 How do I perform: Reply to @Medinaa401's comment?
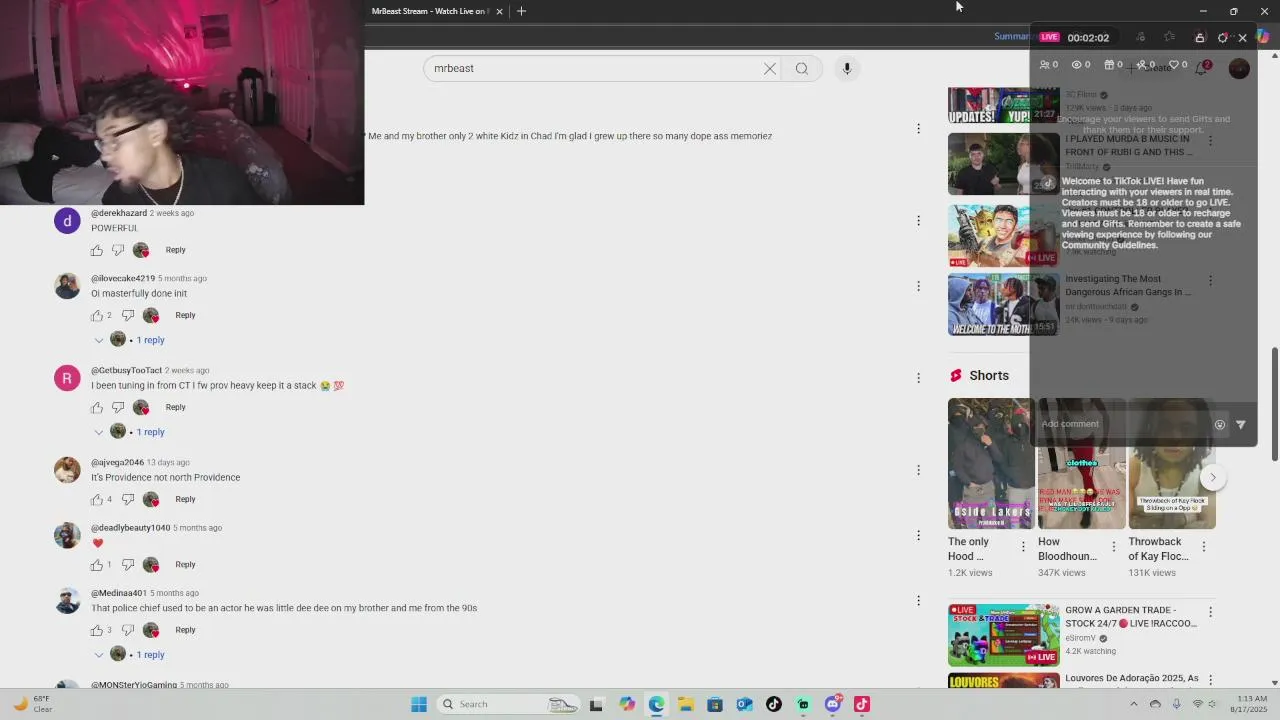[185, 630]
